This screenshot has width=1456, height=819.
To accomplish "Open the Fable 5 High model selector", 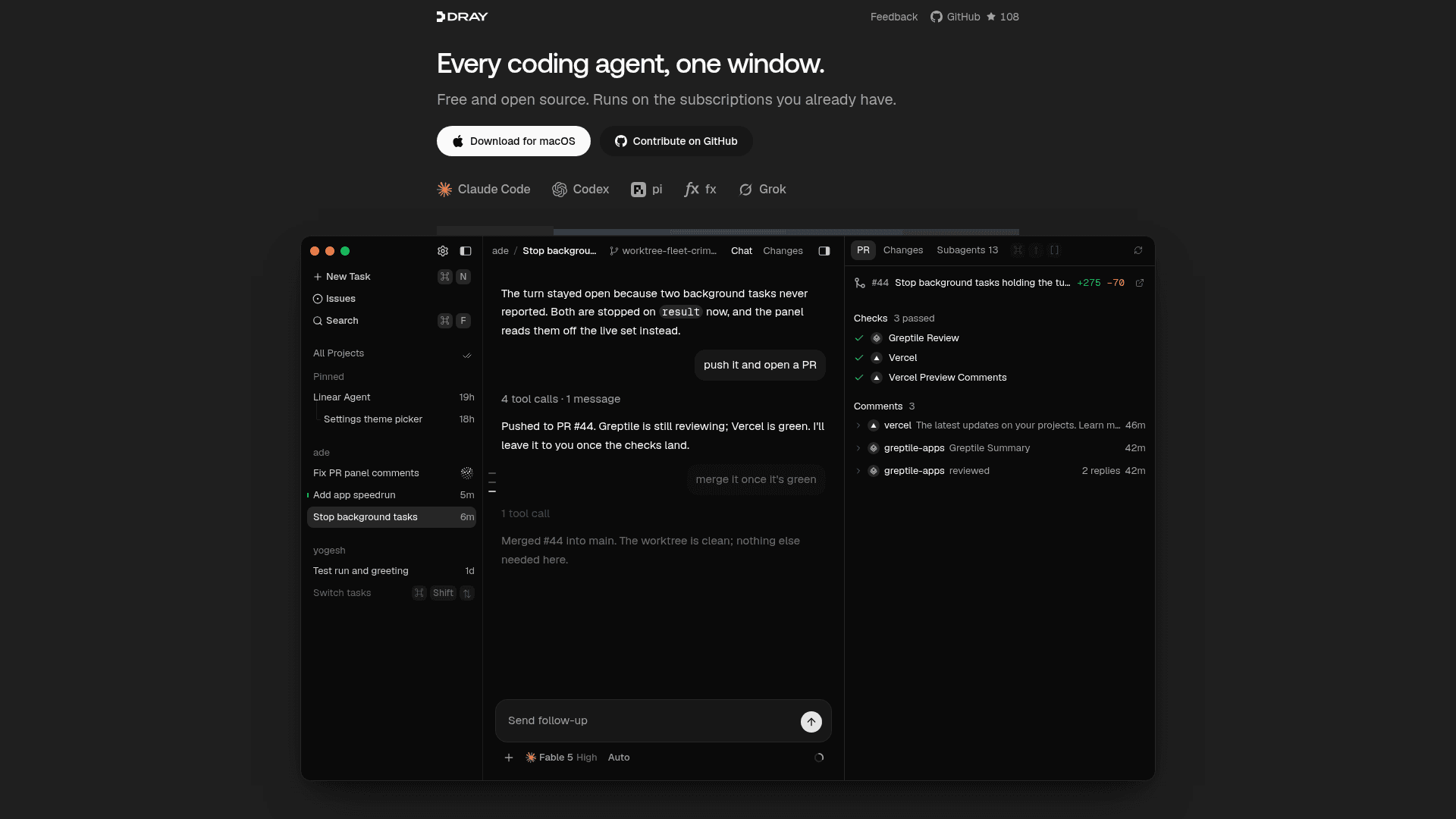I will click(561, 758).
